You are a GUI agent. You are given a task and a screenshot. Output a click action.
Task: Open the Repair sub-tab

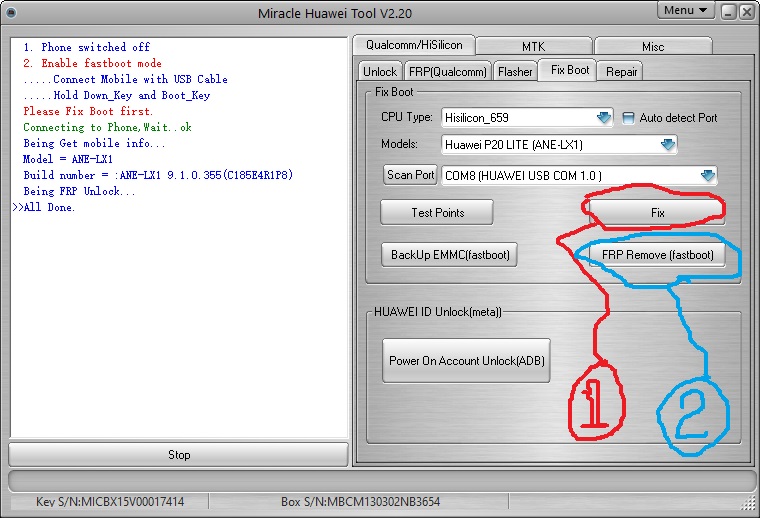point(621,72)
